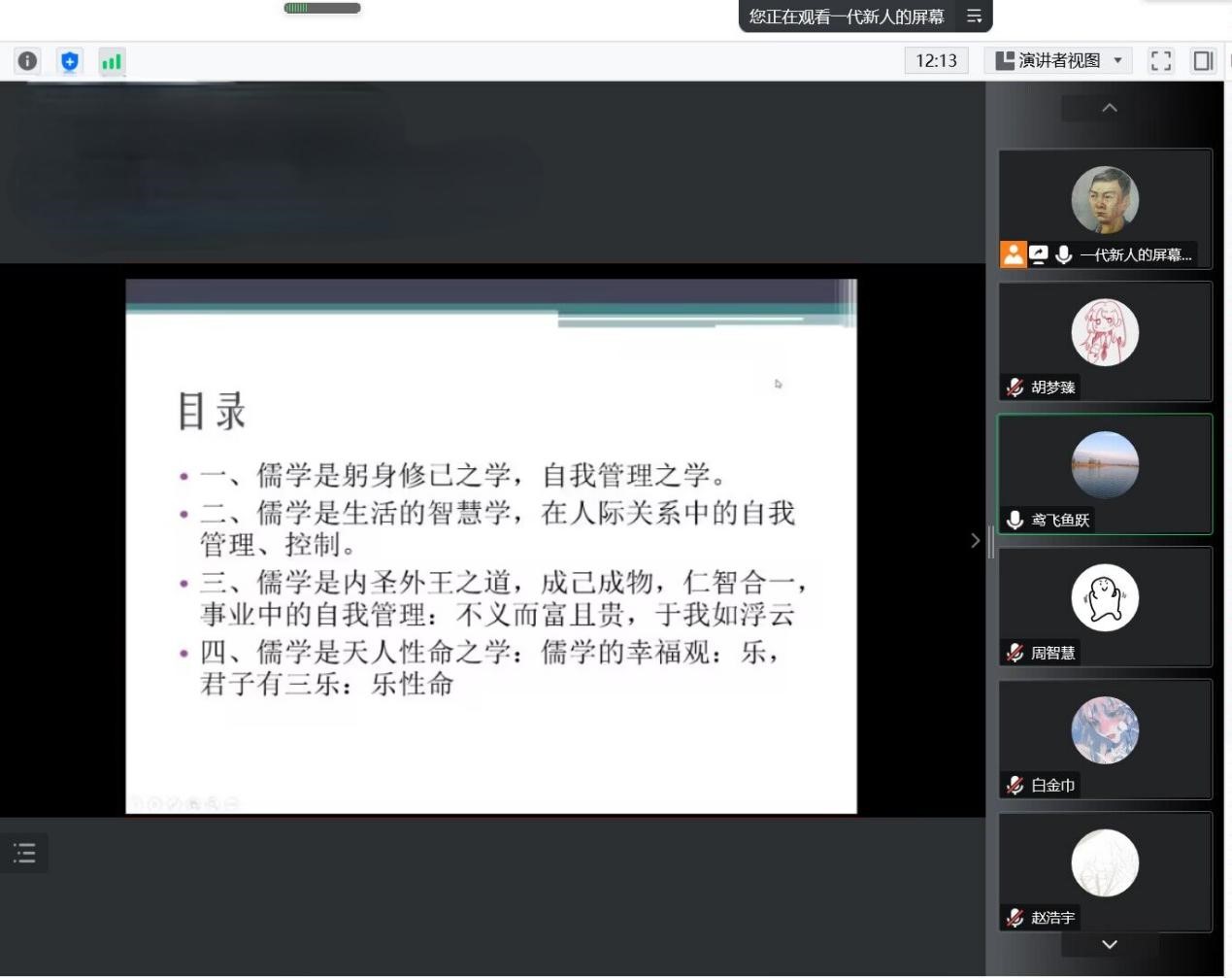Enter fullscreen mode with the brackets icon
The height and width of the screenshot is (978, 1232).
(x=1160, y=60)
